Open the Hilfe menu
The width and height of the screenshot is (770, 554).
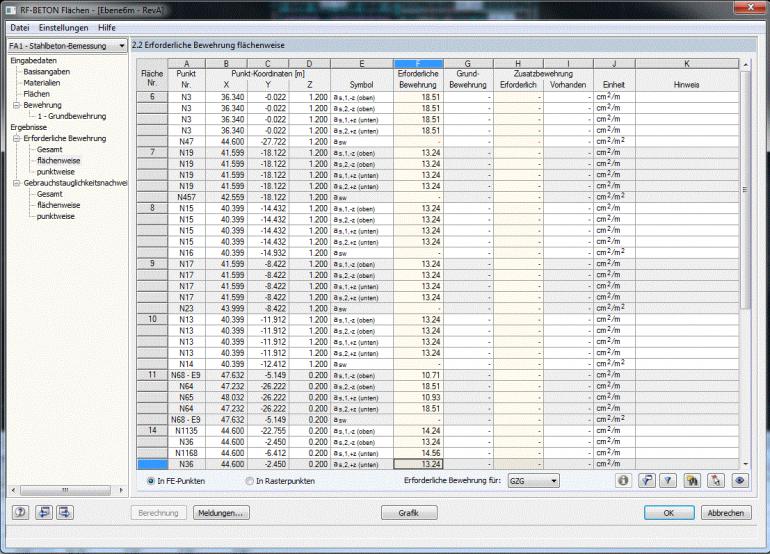(107, 28)
